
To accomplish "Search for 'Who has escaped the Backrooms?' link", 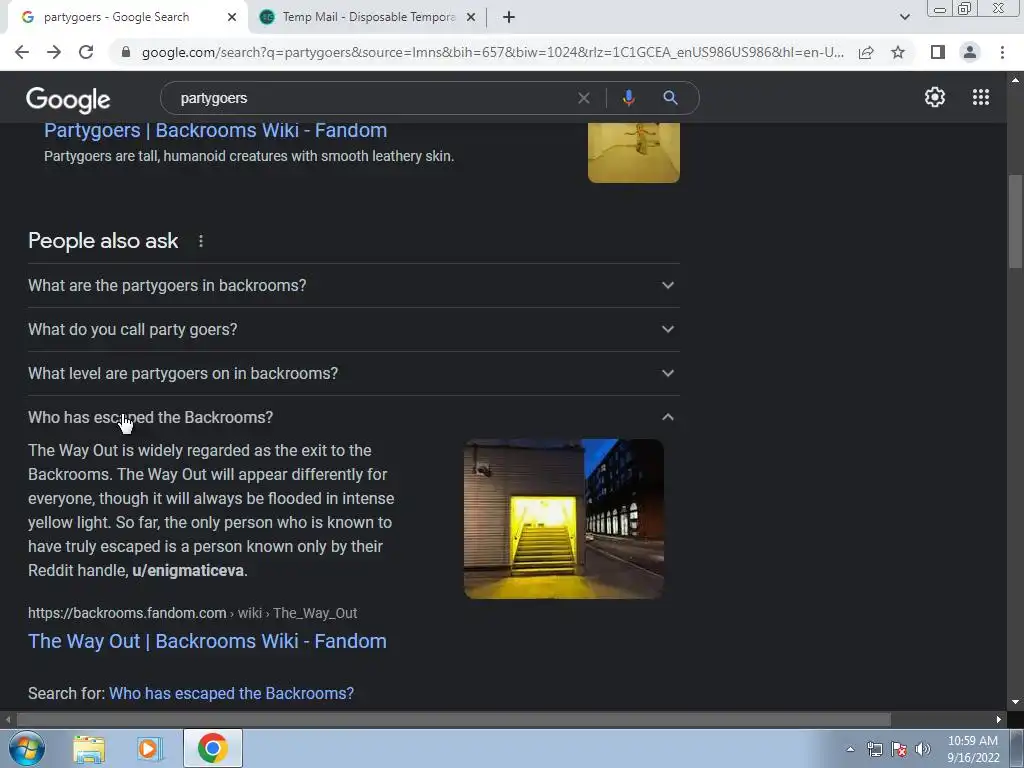I will pyautogui.click(x=231, y=693).
